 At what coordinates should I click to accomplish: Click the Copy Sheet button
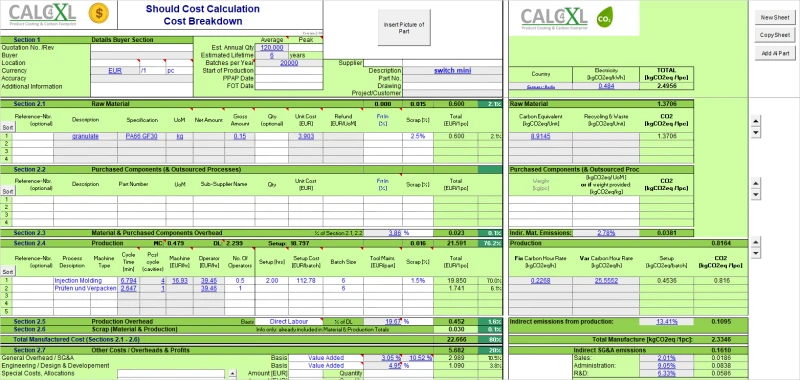point(775,35)
